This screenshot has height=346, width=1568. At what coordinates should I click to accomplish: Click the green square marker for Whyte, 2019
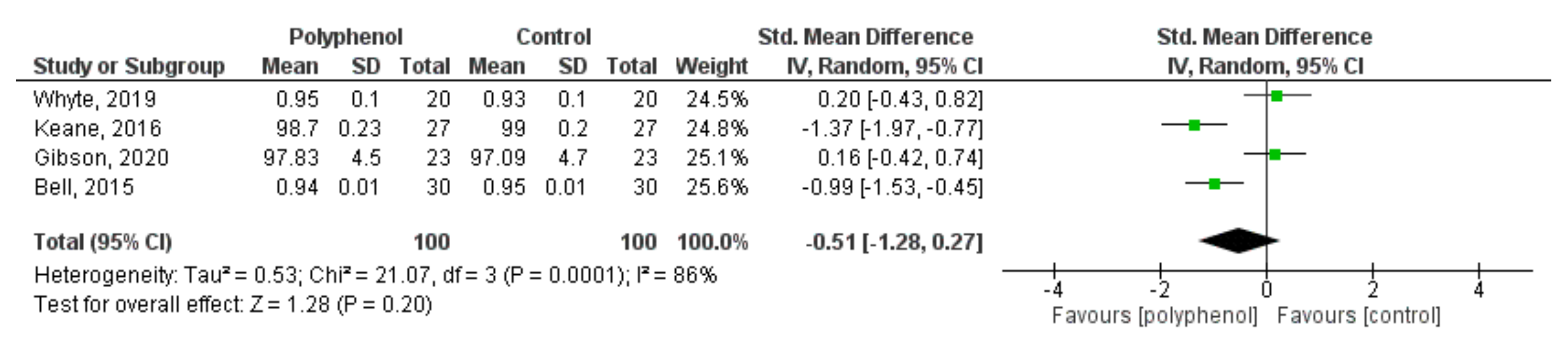[1276, 96]
